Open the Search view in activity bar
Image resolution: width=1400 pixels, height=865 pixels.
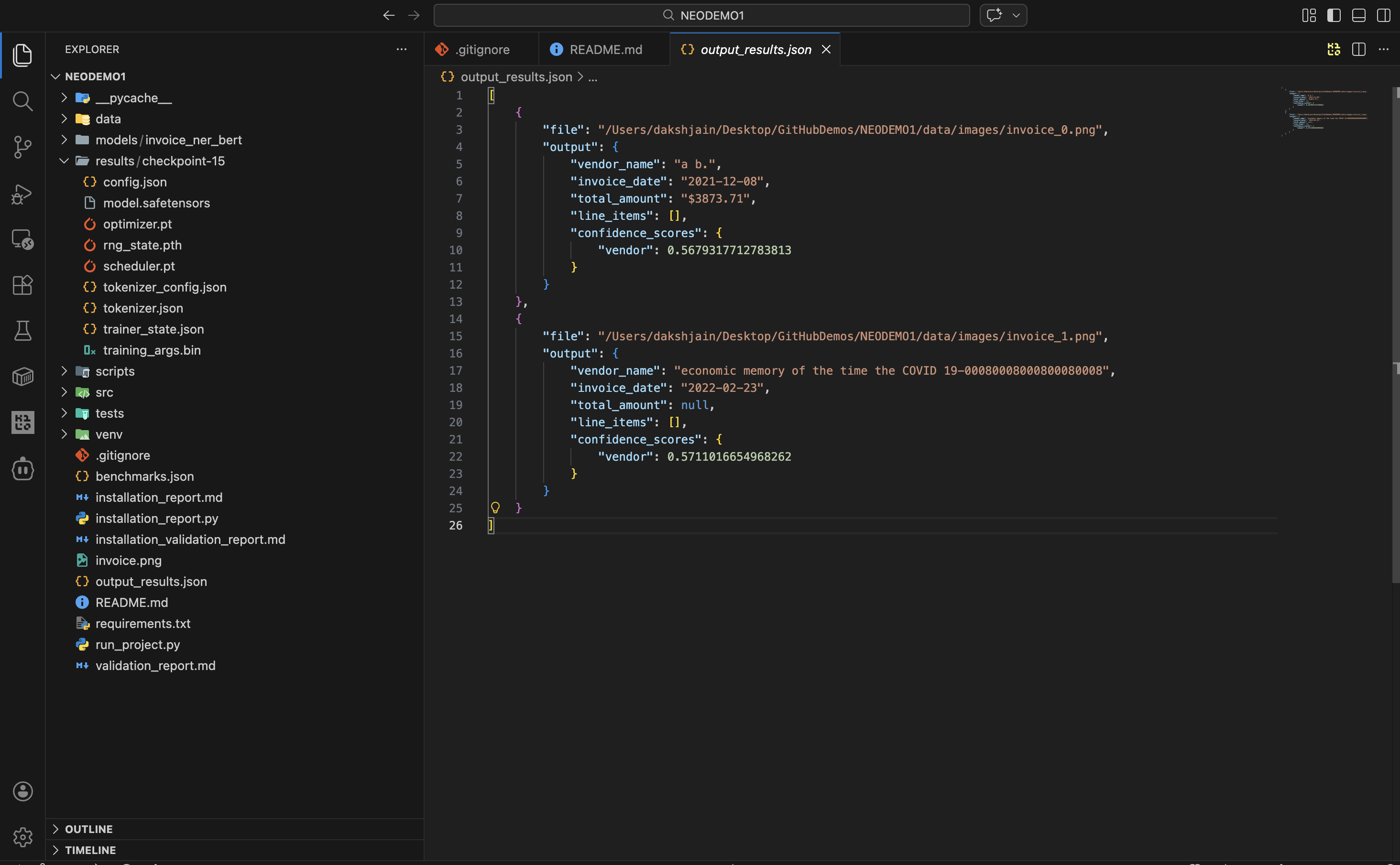pyautogui.click(x=22, y=101)
